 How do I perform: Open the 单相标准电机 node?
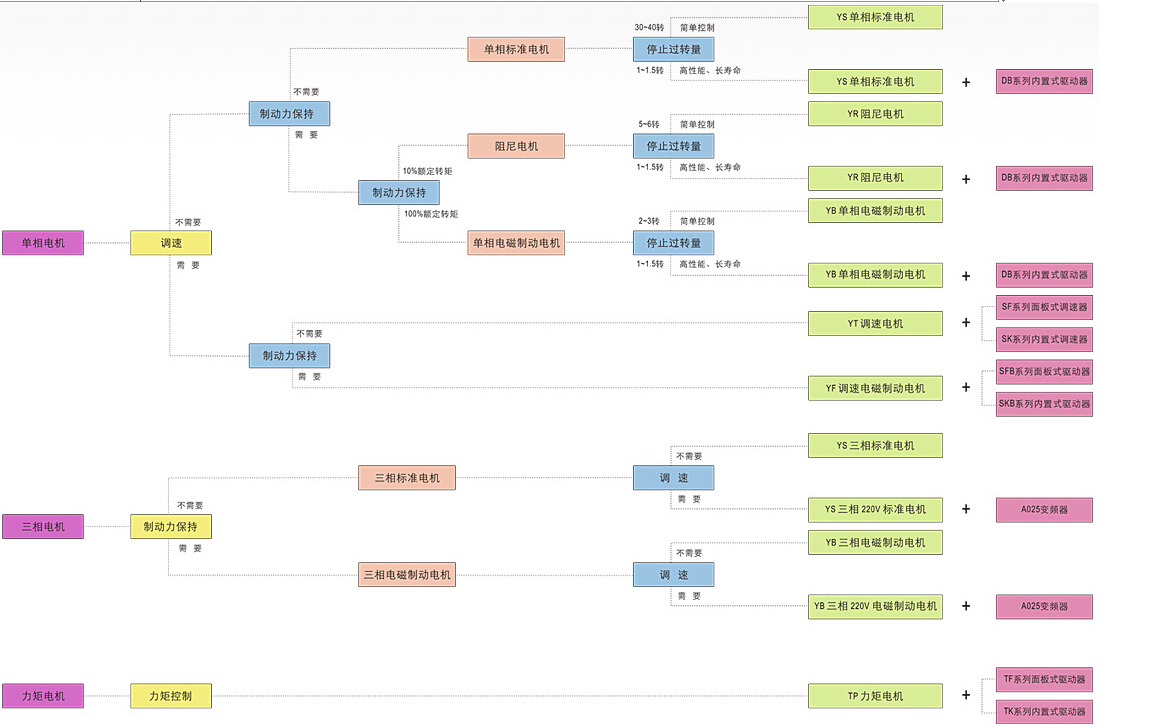point(516,49)
